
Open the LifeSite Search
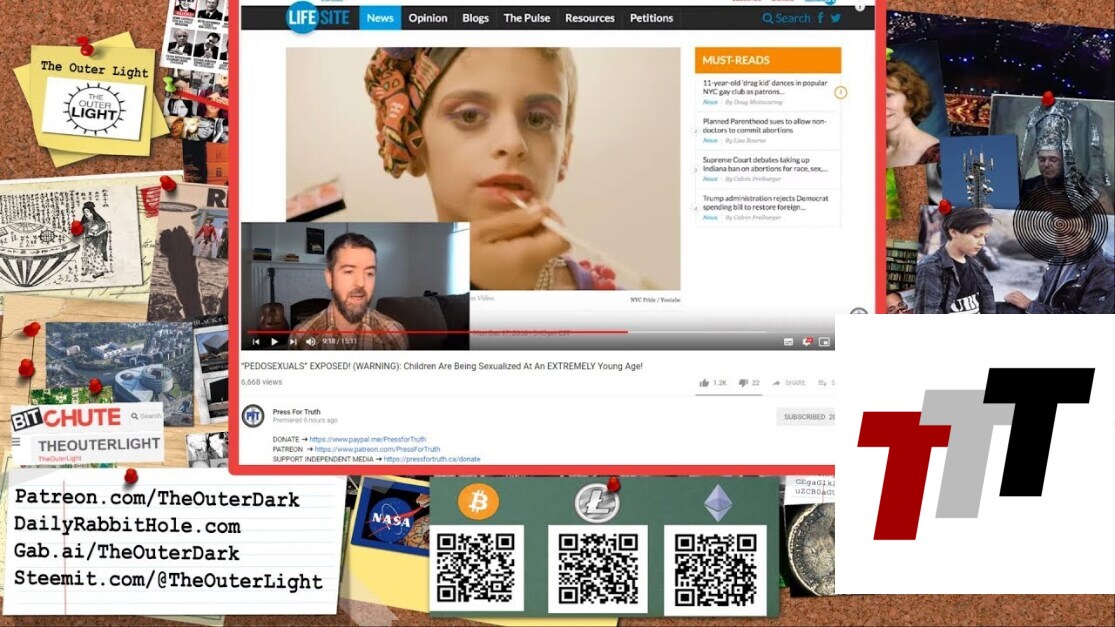pyautogui.click(x=786, y=18)
